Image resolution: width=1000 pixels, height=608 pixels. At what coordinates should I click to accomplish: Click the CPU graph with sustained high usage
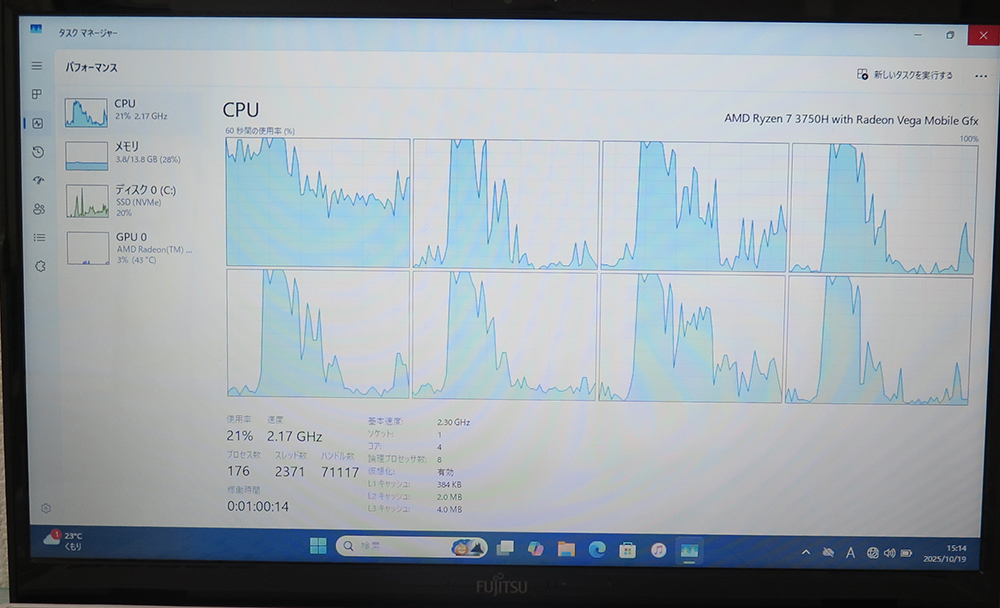coord(318,202)
